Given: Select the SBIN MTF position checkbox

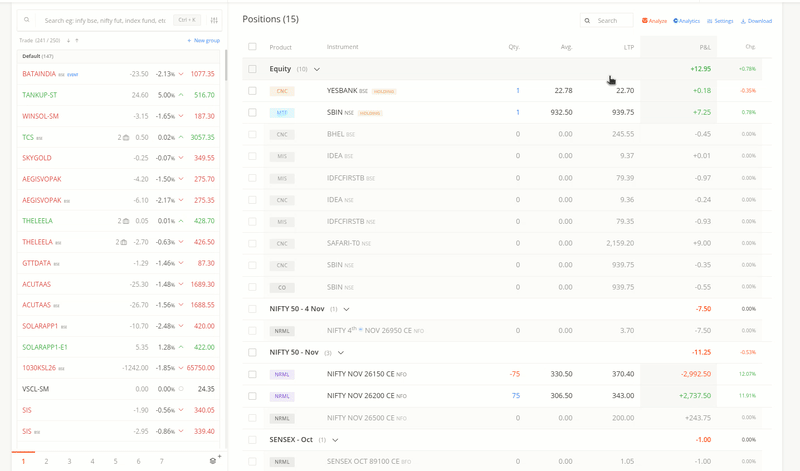Looking at the screenshot, I should [252, 113].
